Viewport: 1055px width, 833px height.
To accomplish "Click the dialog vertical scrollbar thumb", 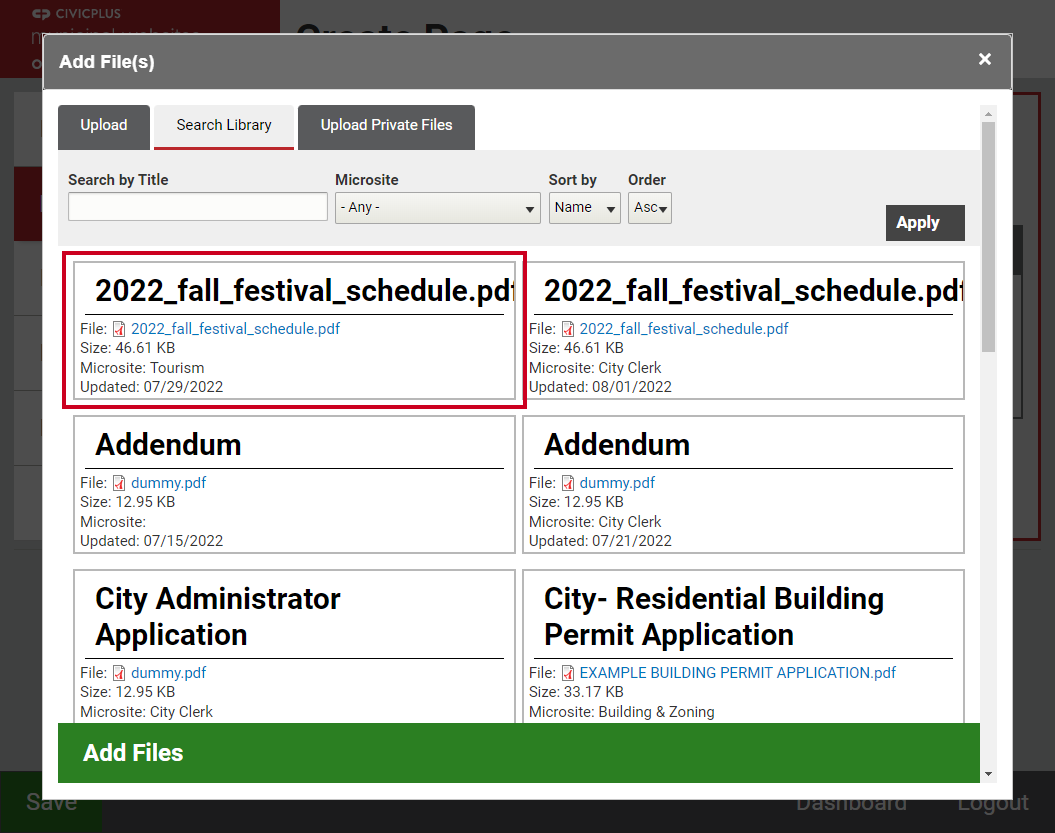I will coord(988,237).
